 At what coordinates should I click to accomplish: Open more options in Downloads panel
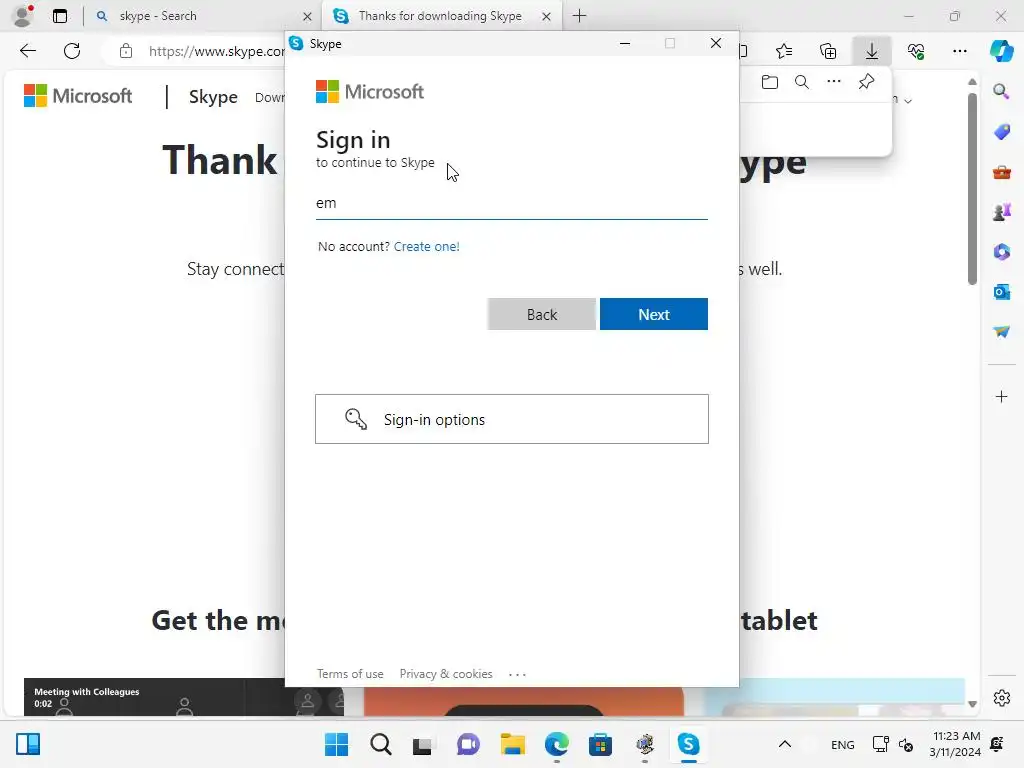coord(834,82)
